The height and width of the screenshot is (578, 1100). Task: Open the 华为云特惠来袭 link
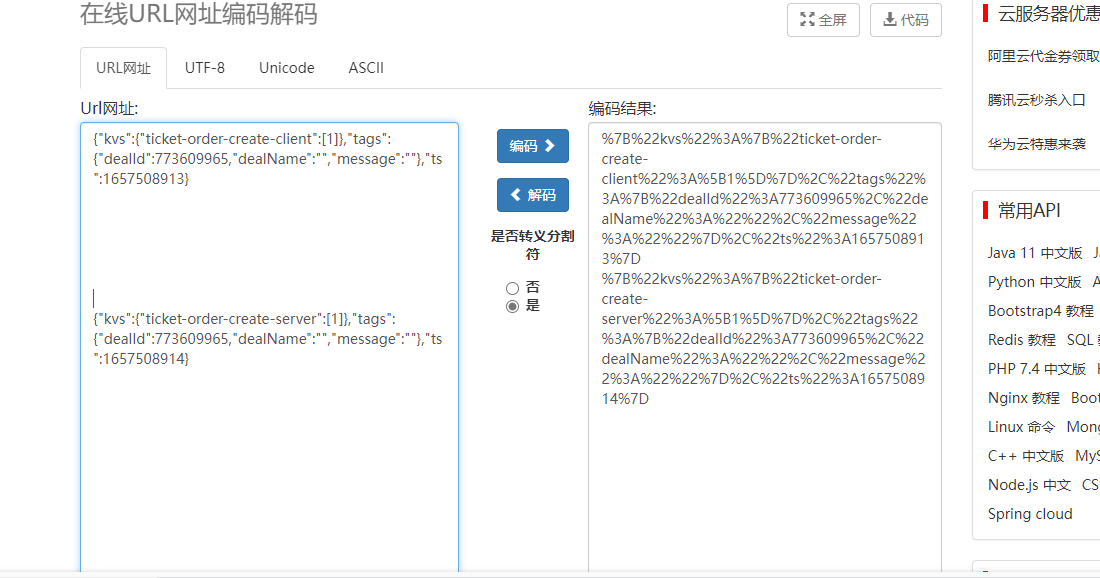coord(1036,144)
